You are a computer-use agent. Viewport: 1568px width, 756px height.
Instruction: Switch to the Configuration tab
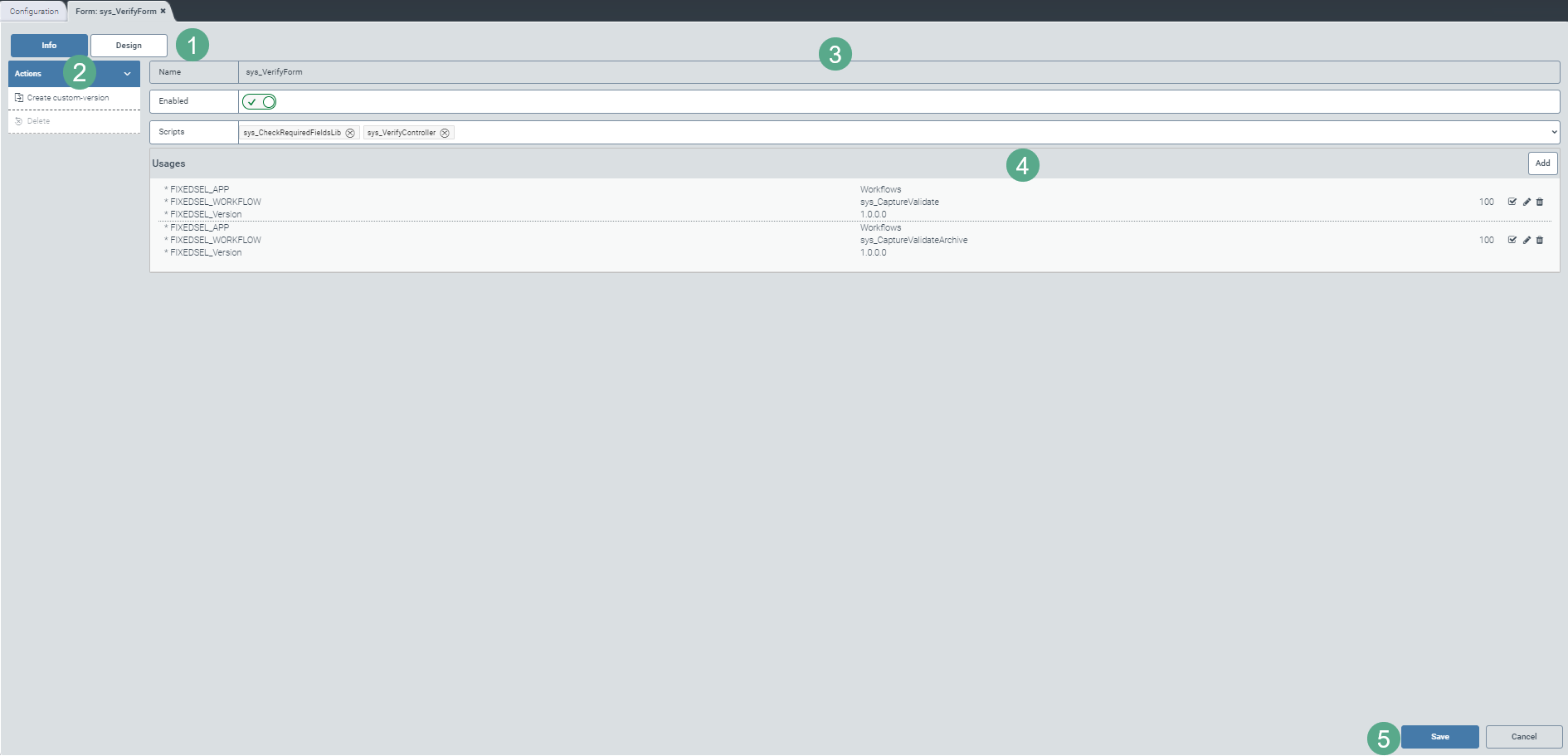coord(34,12)
